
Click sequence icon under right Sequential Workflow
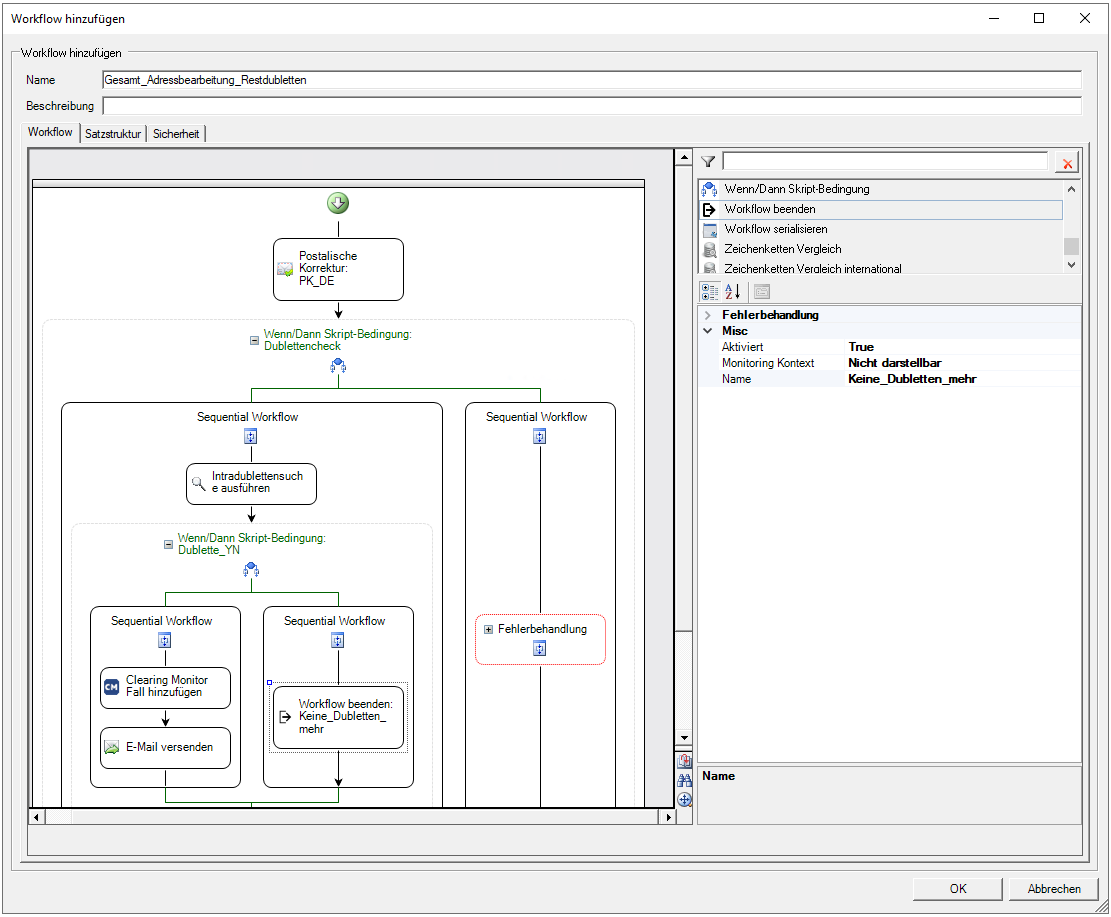(540, 437)
